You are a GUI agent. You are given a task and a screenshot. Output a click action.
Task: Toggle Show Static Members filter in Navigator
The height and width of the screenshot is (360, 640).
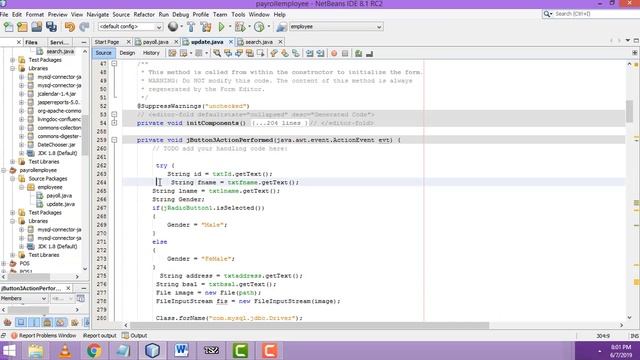34,322
